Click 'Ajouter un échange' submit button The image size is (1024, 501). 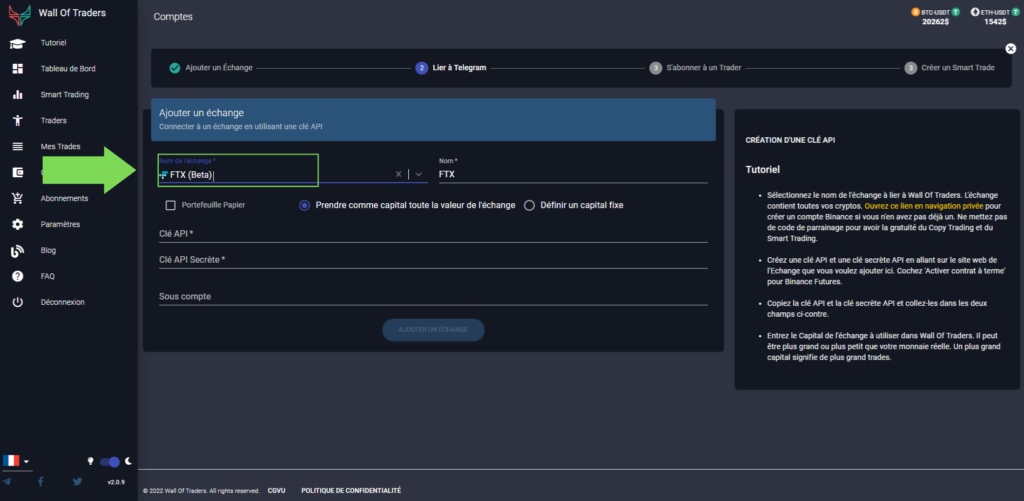[433, 329]
